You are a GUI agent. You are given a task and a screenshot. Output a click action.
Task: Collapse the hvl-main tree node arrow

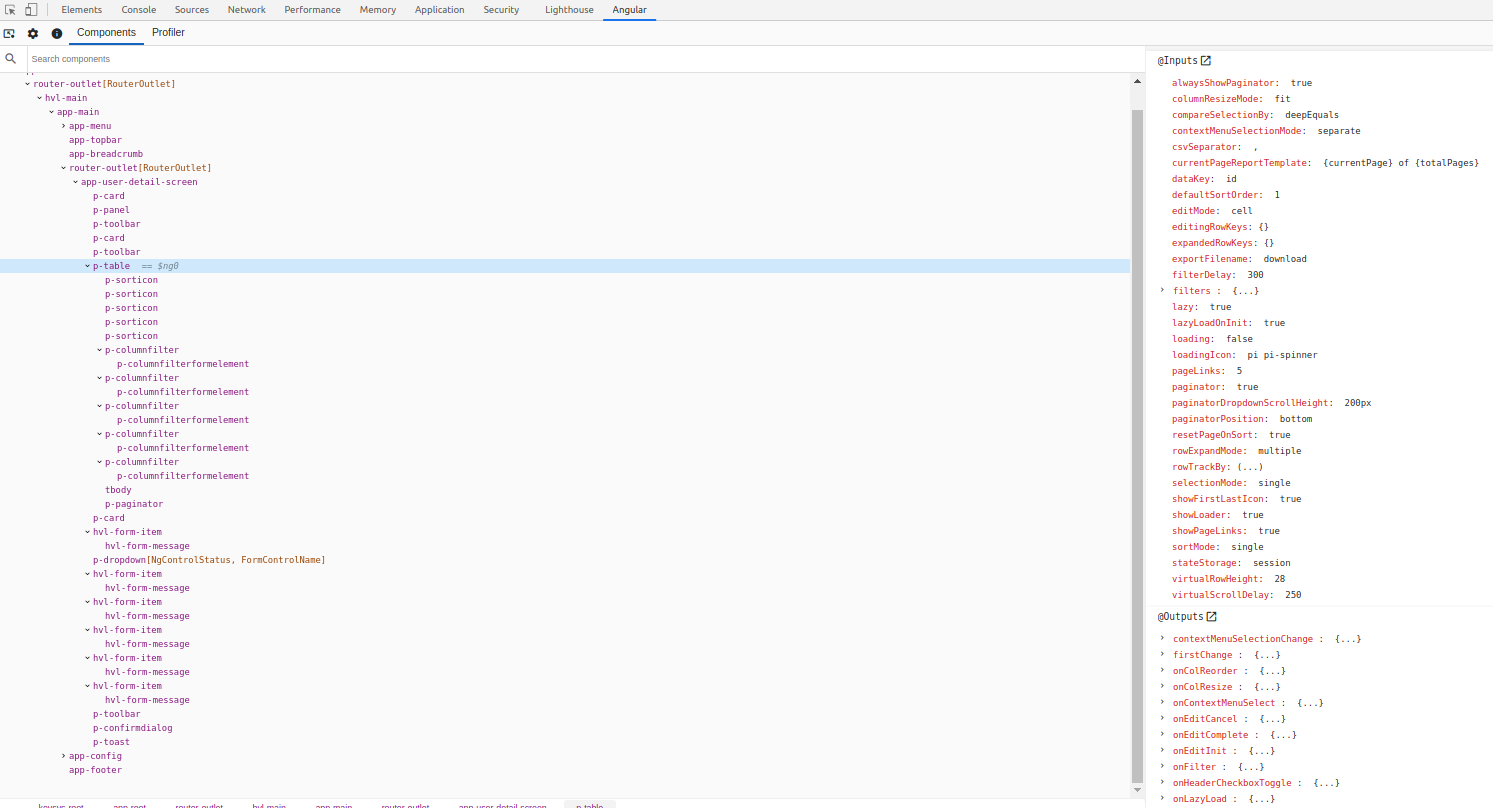pos(40,98)
